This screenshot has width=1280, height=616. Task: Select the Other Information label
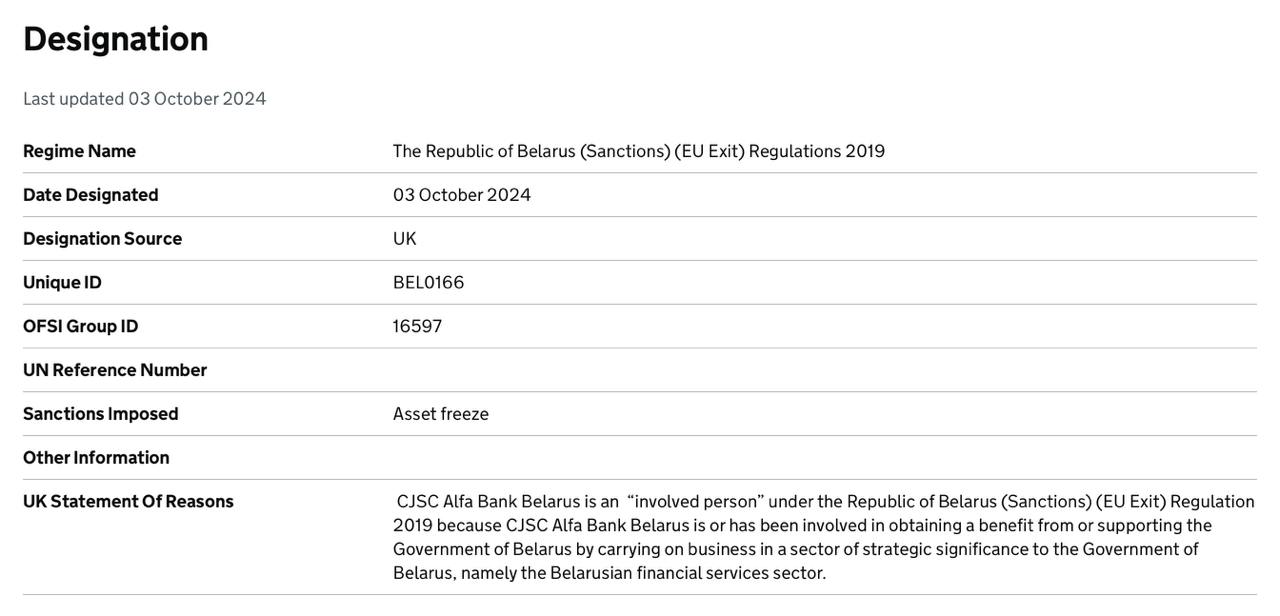(x=97, y=458)
